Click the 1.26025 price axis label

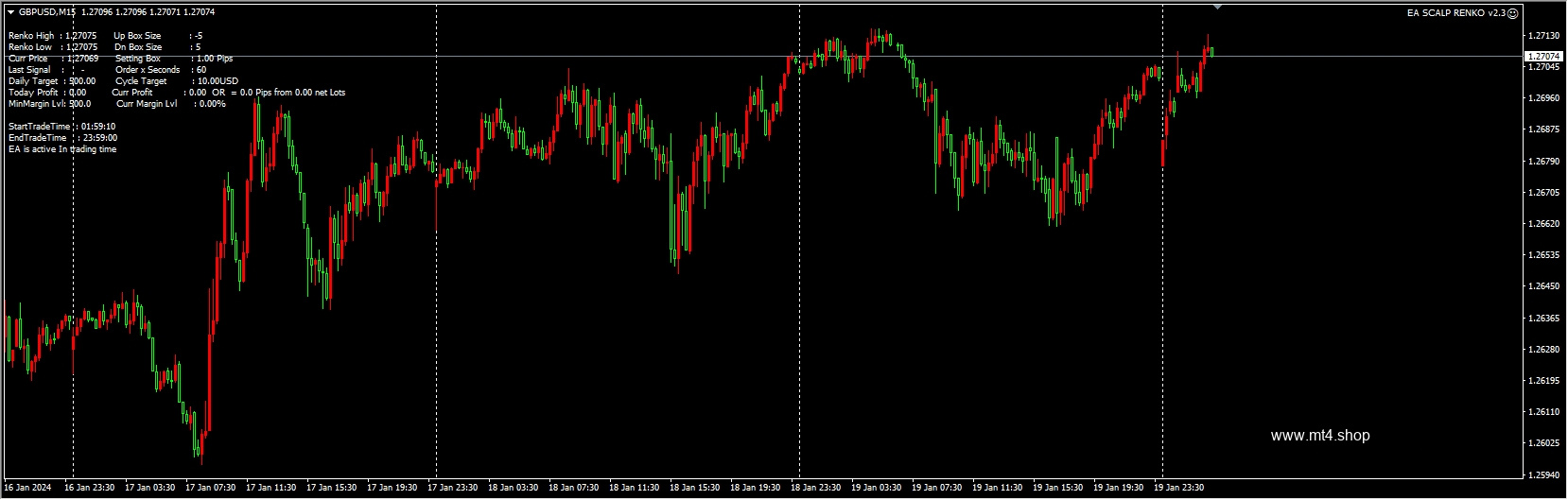1543,443
